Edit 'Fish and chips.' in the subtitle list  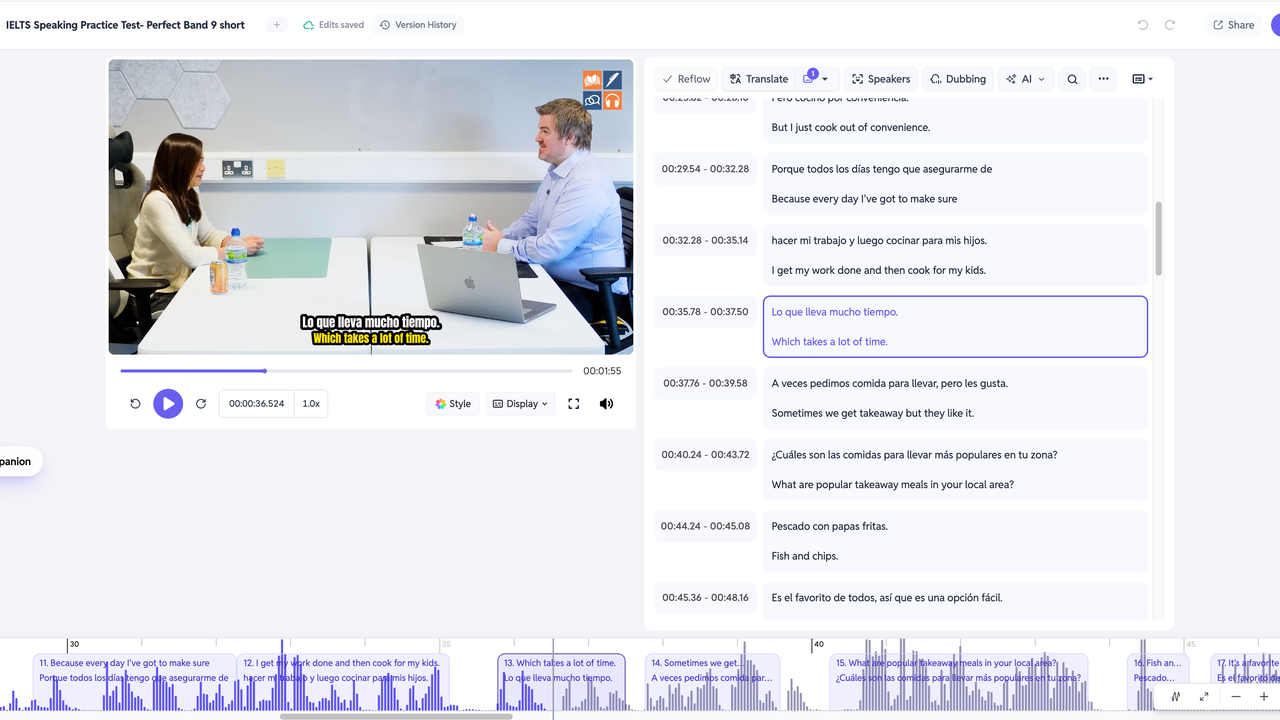805,556
